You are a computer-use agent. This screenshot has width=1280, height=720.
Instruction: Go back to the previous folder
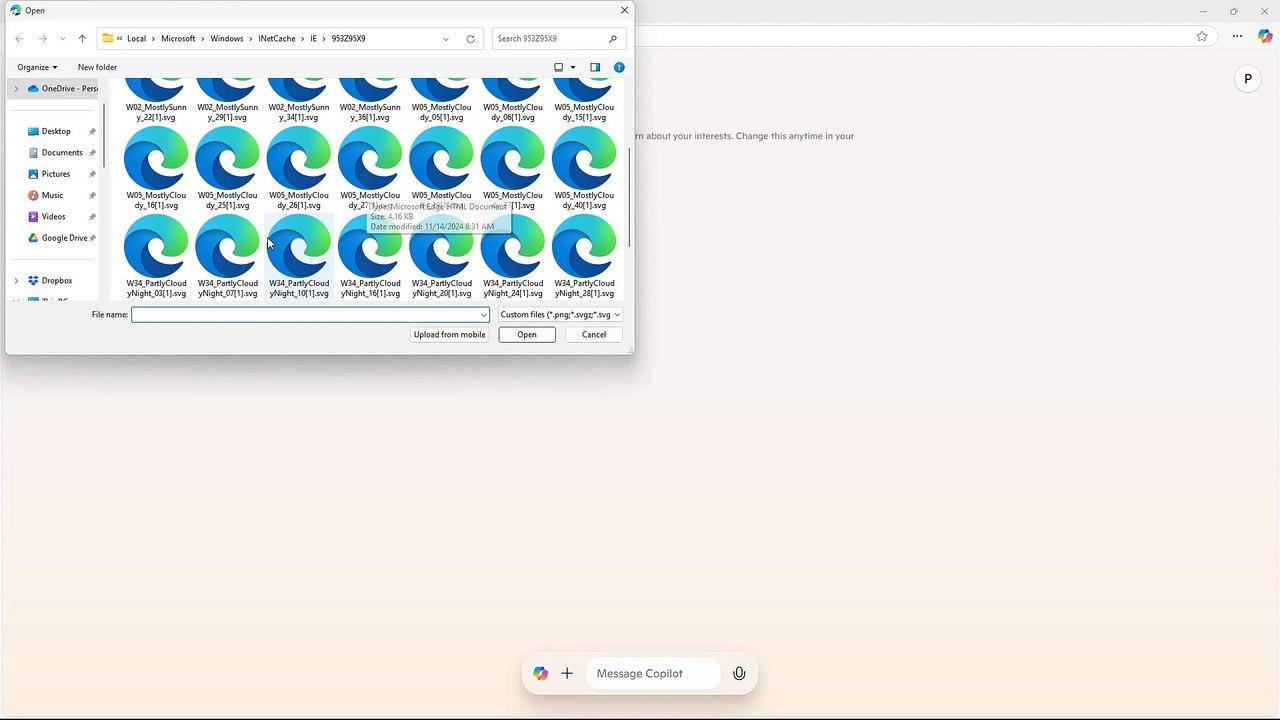pos(19,39)
